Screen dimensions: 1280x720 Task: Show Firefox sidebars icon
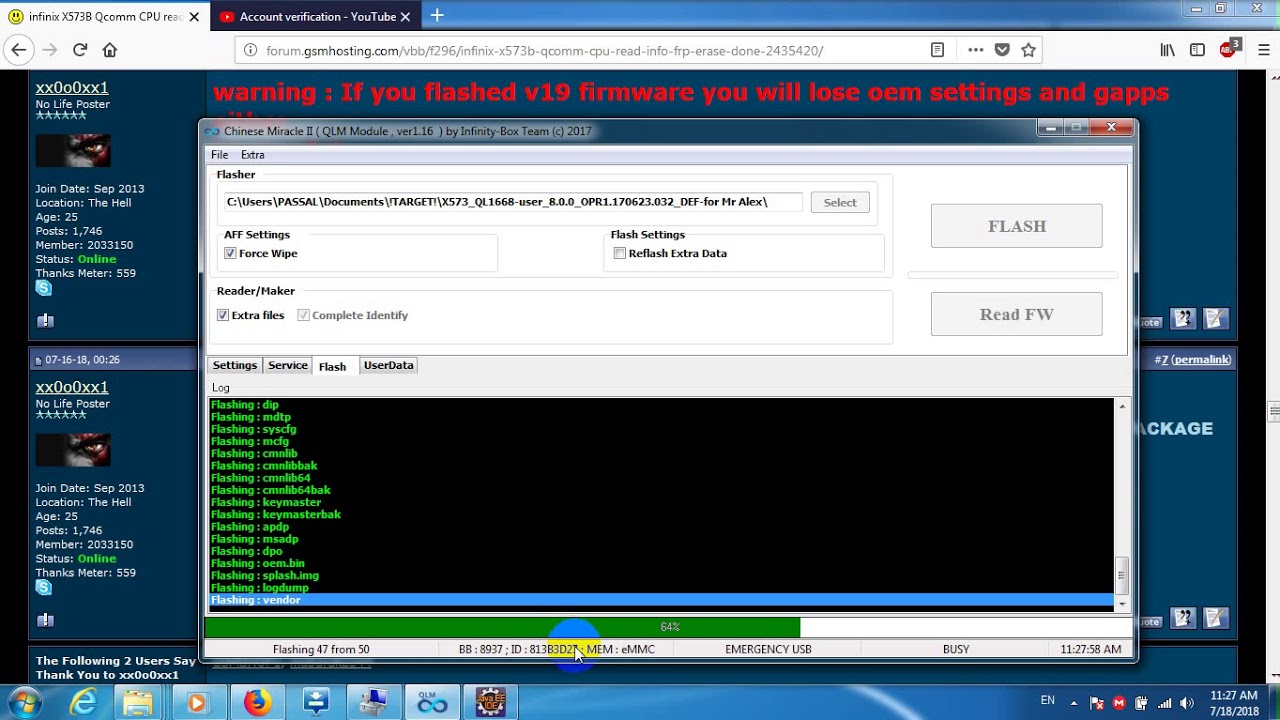pos(1197,50)
